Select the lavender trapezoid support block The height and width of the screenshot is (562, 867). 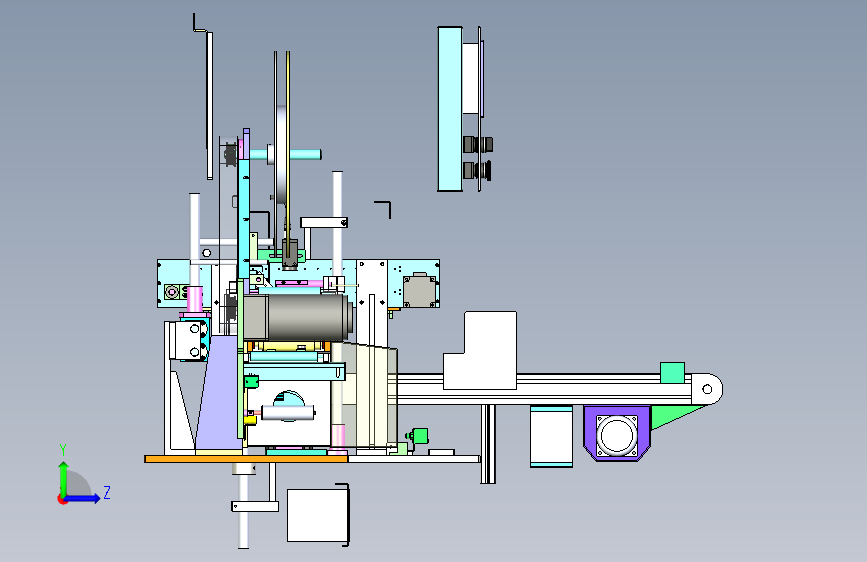point(220,393)
